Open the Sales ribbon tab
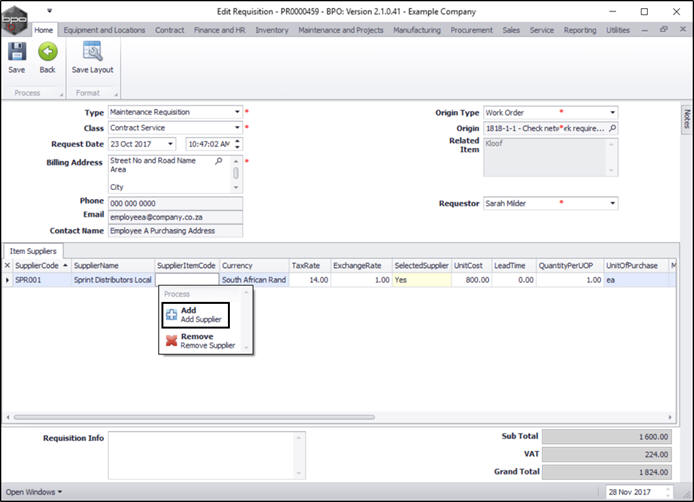The width and height of the screenshot is (694, 502). click(x=511, y=30)
